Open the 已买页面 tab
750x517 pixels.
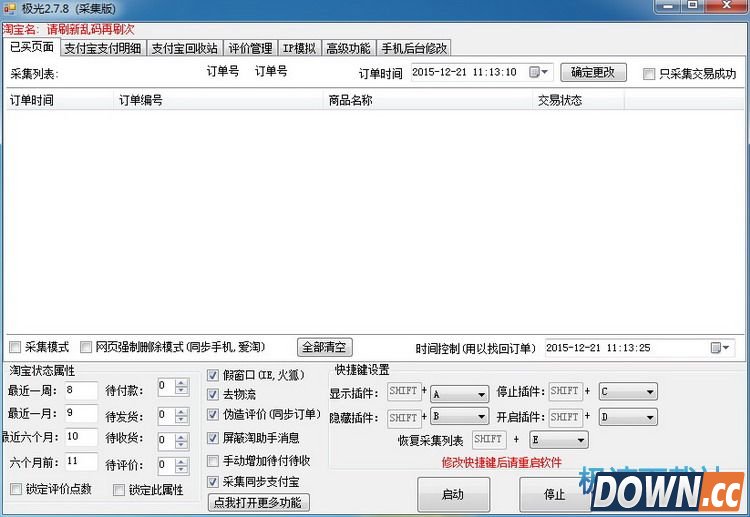32,47
